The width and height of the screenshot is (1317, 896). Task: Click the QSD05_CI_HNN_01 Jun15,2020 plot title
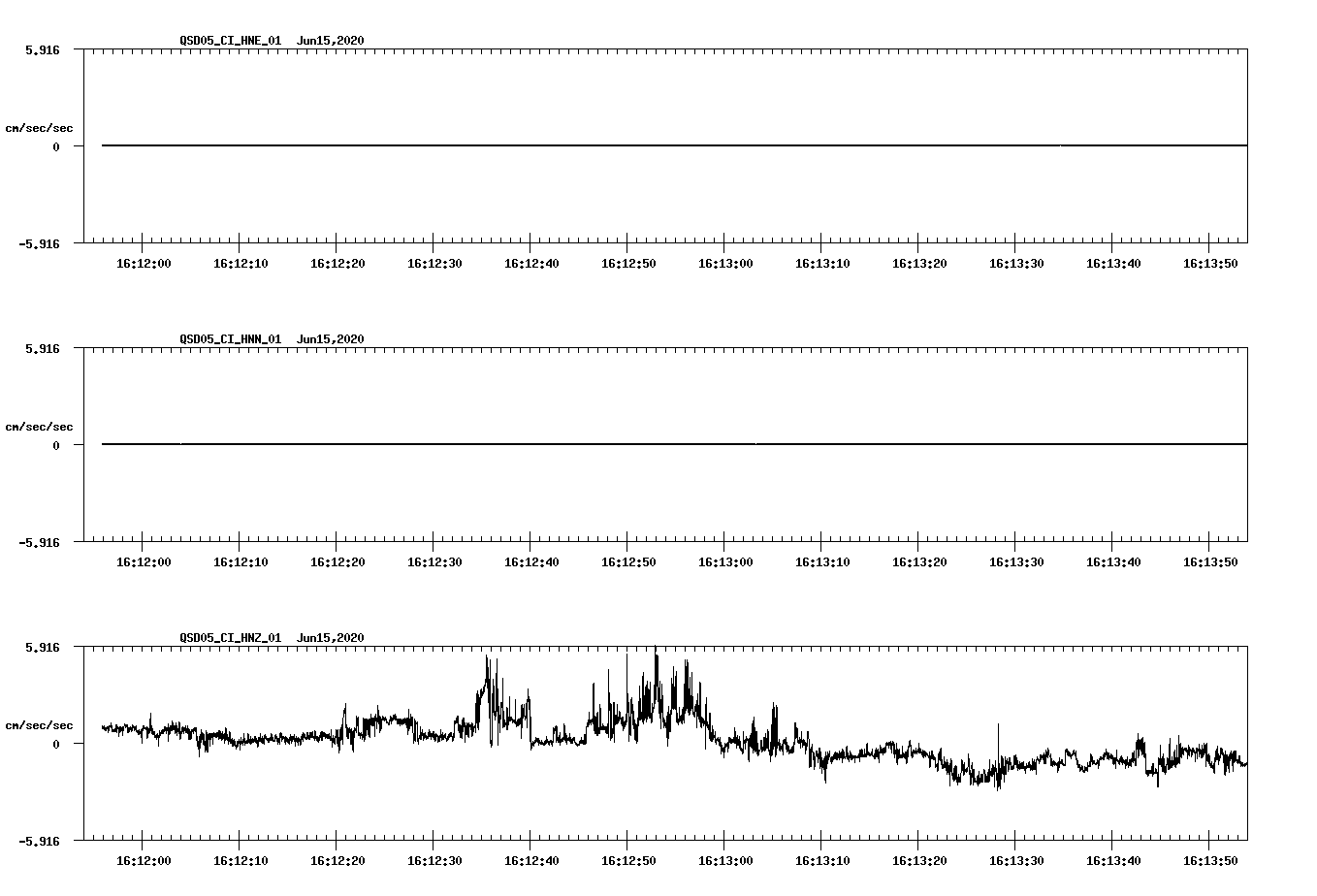click(x=273, y=339)
